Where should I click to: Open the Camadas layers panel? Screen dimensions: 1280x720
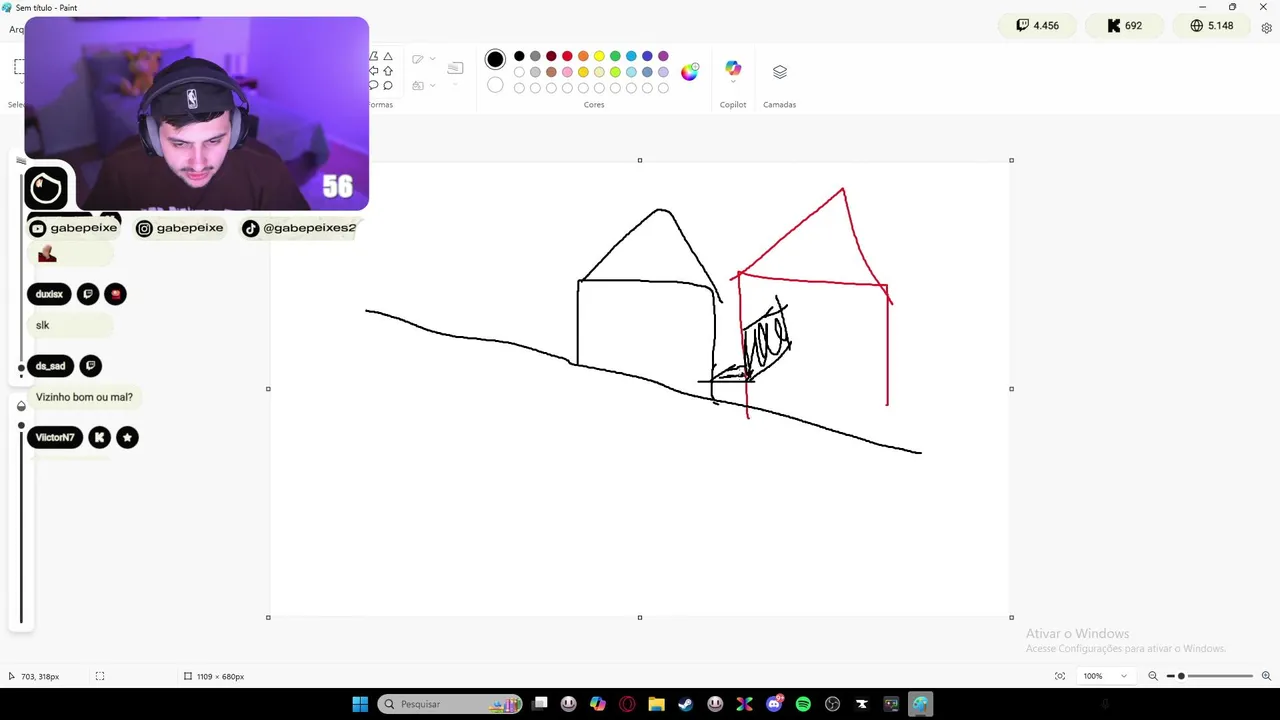click(780, 72)
